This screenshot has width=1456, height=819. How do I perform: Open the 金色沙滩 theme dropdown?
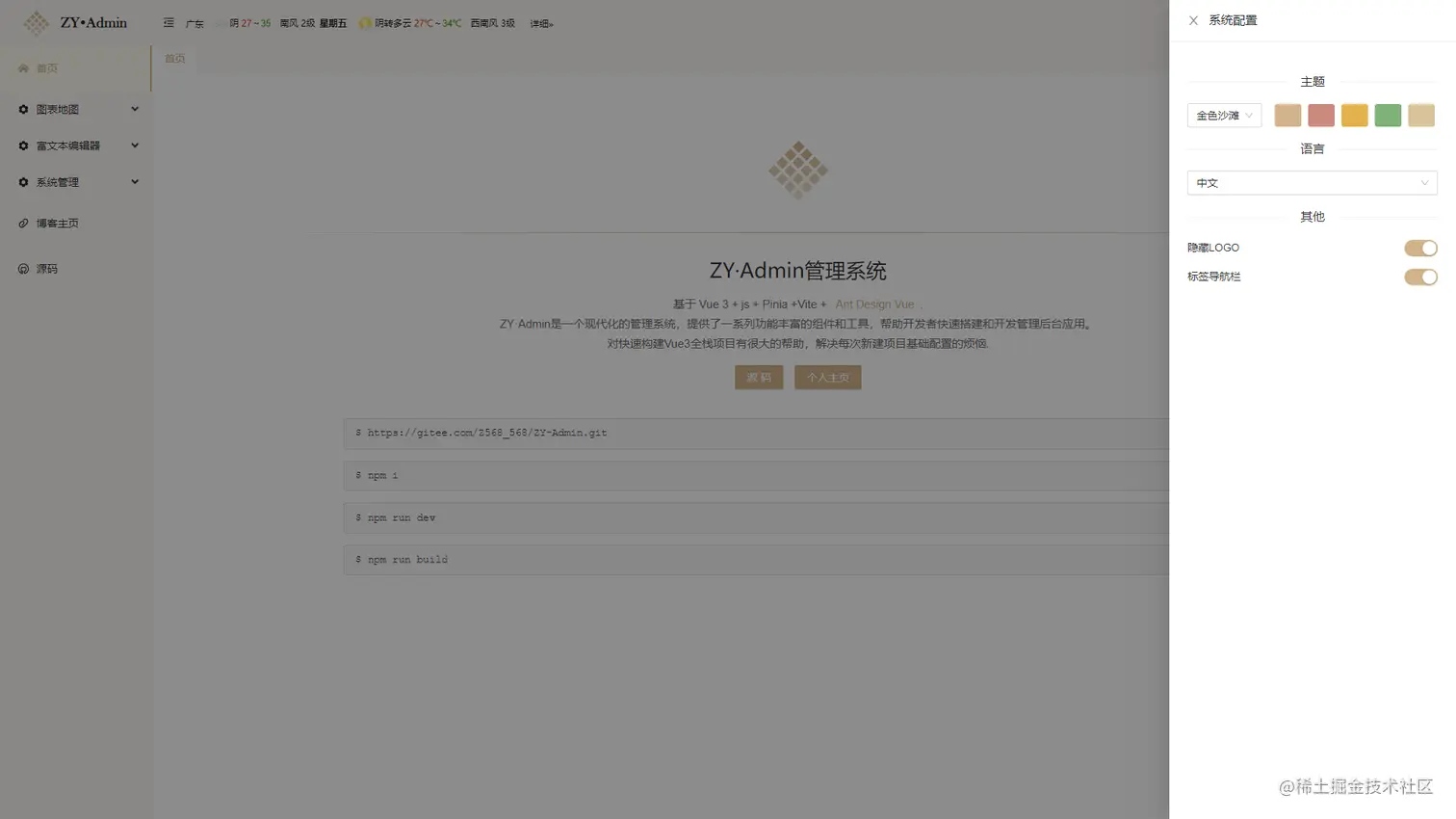point(1223,115)
